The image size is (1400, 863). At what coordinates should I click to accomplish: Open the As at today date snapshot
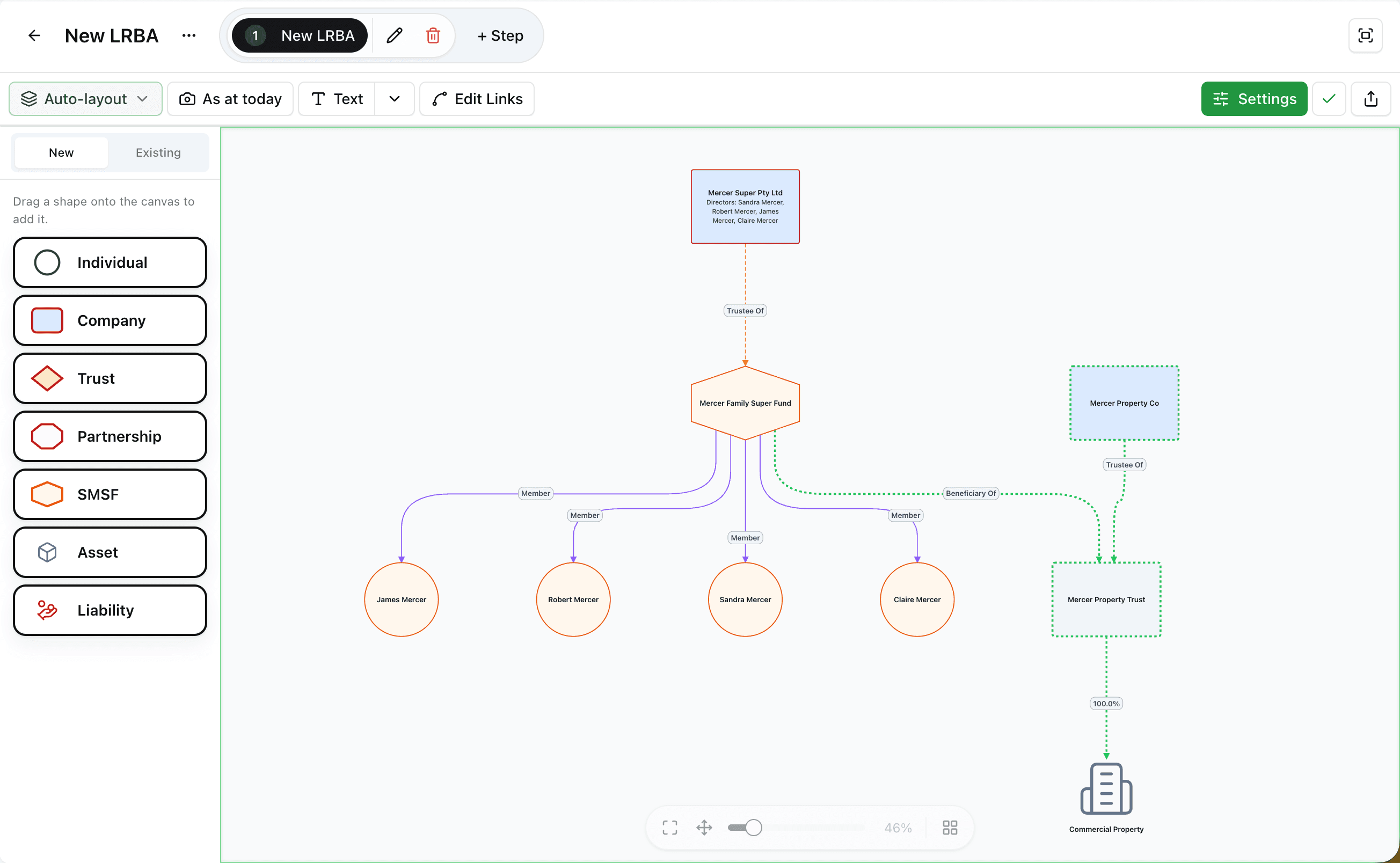pyautogui.click(x=231, y=99)
